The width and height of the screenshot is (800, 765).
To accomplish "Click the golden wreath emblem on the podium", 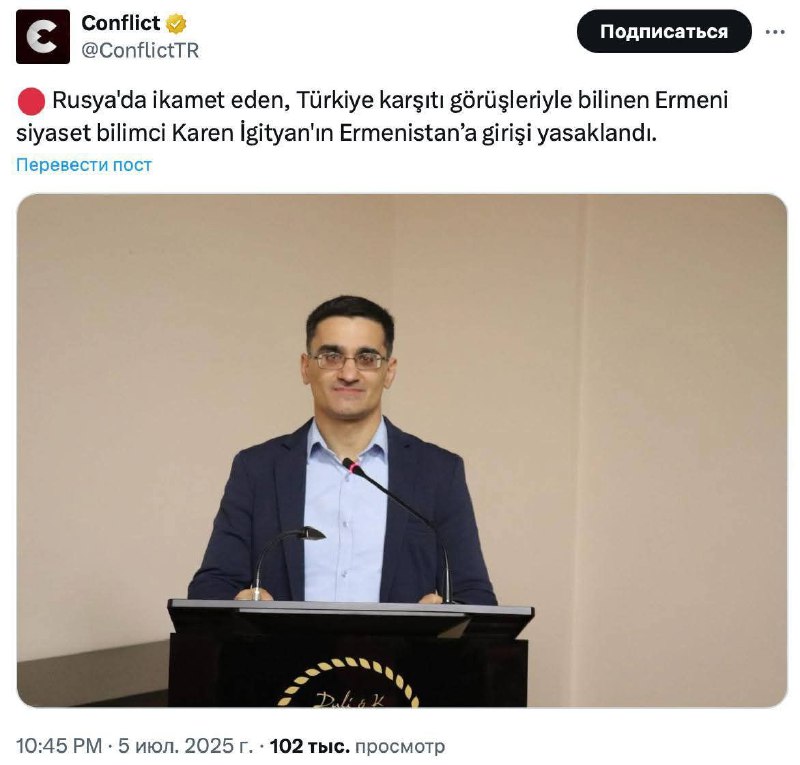I will coord(349,682).
